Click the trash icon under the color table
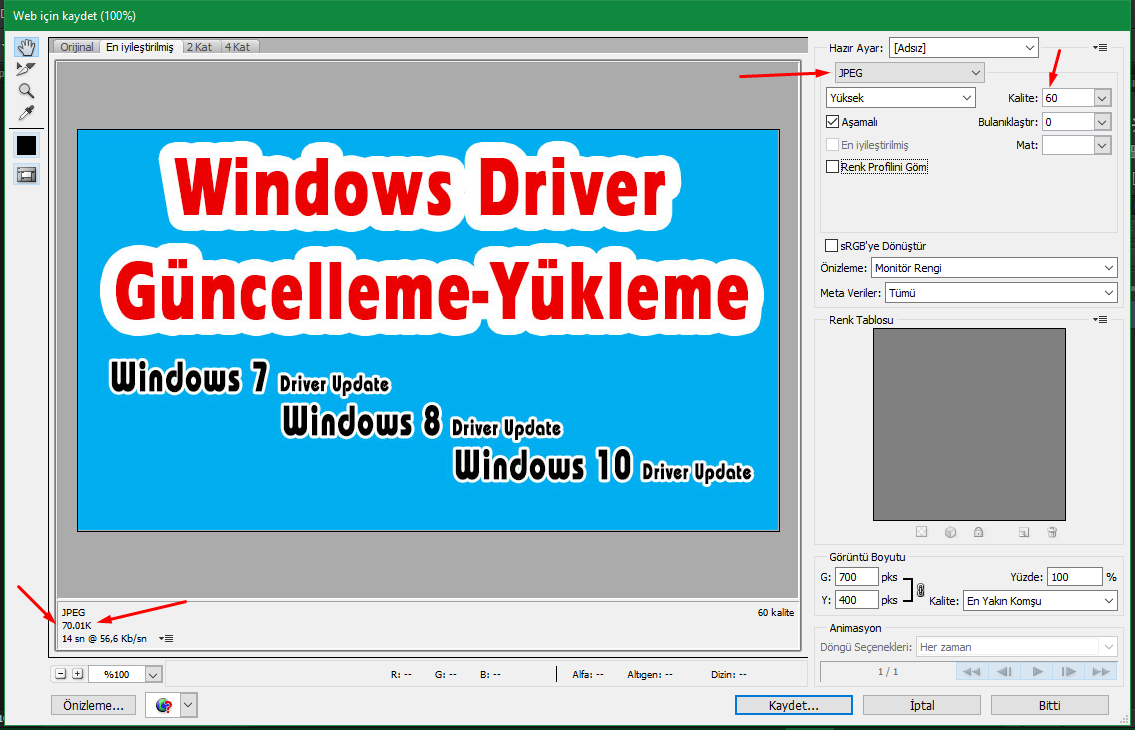The width and height of the screenshot is (1135, 730). [x=1052, y=532]
